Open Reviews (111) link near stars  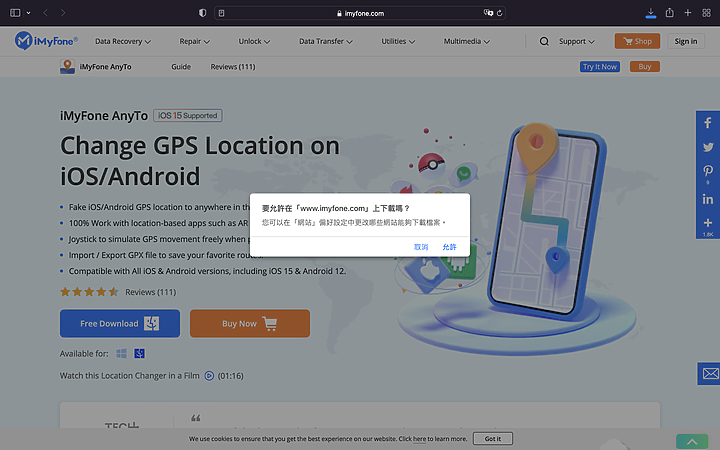[151, 292]
